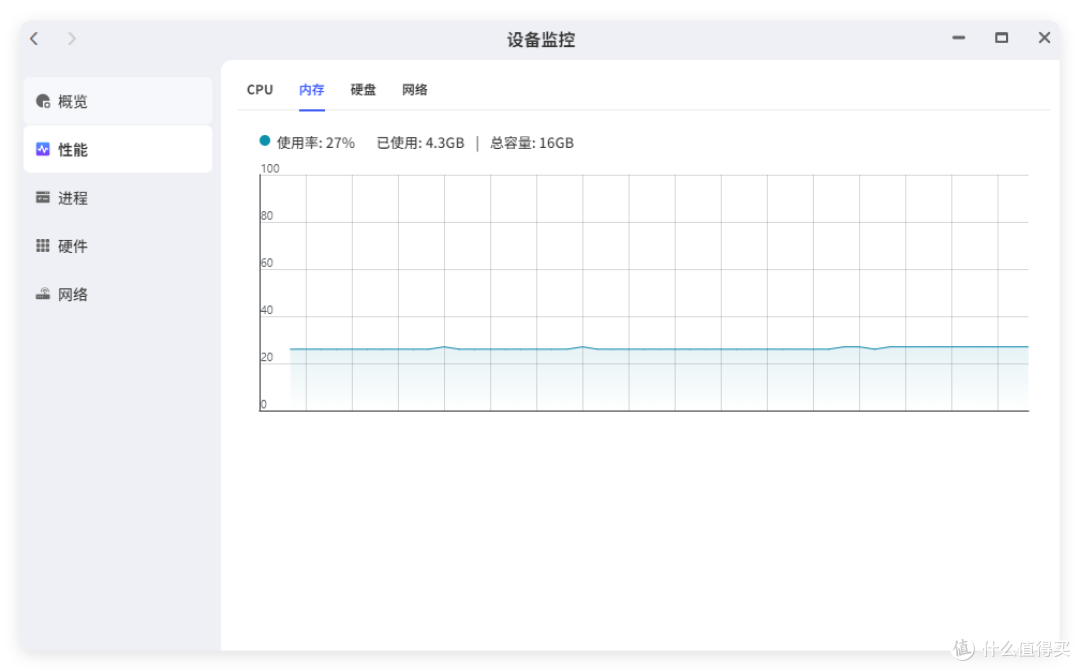Click the 使用率: 27% label
Image resolution: width=1080 pixels, height=671 pixels.
[315, 143]
